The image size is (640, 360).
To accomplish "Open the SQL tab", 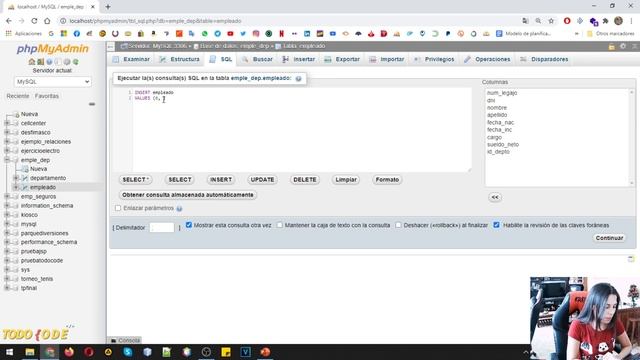I will [221, 59].
